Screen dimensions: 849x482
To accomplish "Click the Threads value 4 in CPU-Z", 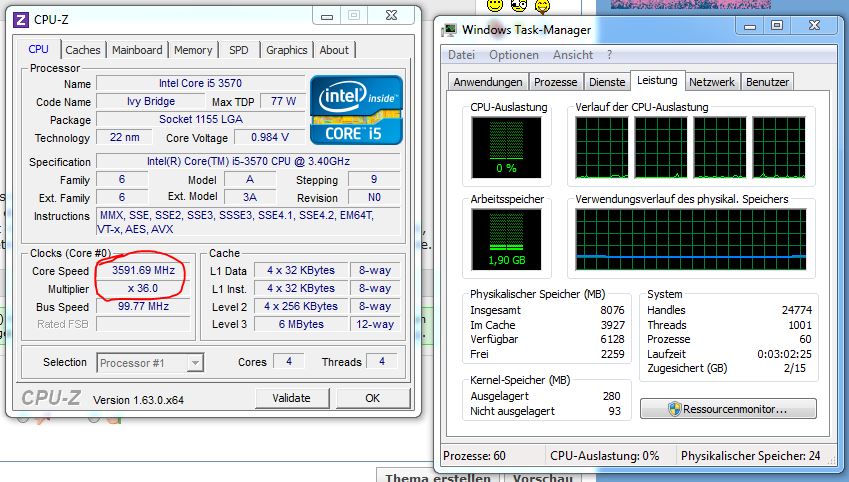I will click(x=382, y=361).
